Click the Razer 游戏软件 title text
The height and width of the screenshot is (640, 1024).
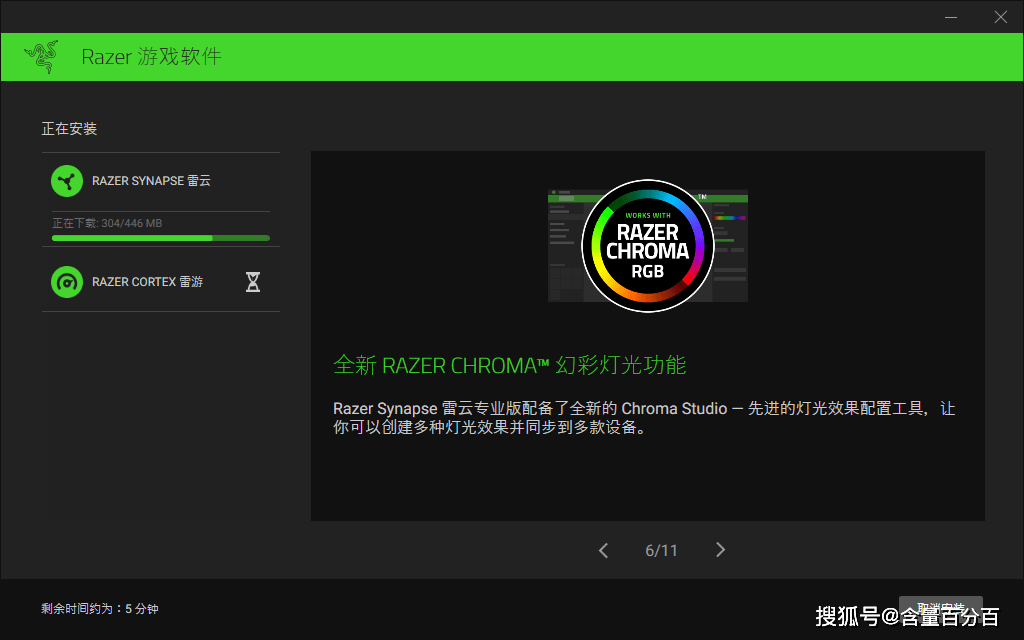click(152, 57)
